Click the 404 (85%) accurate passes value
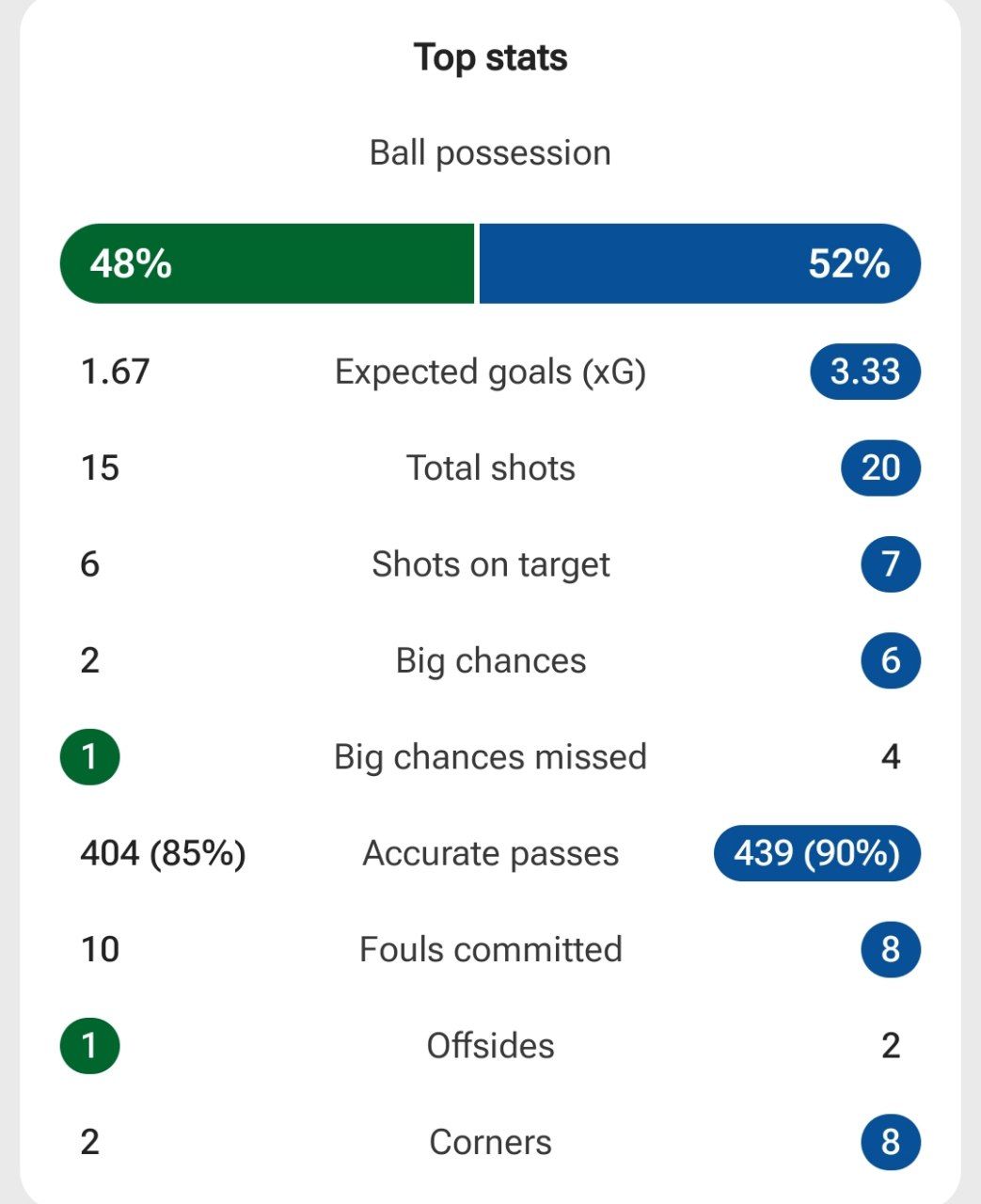 coord(163,853)
